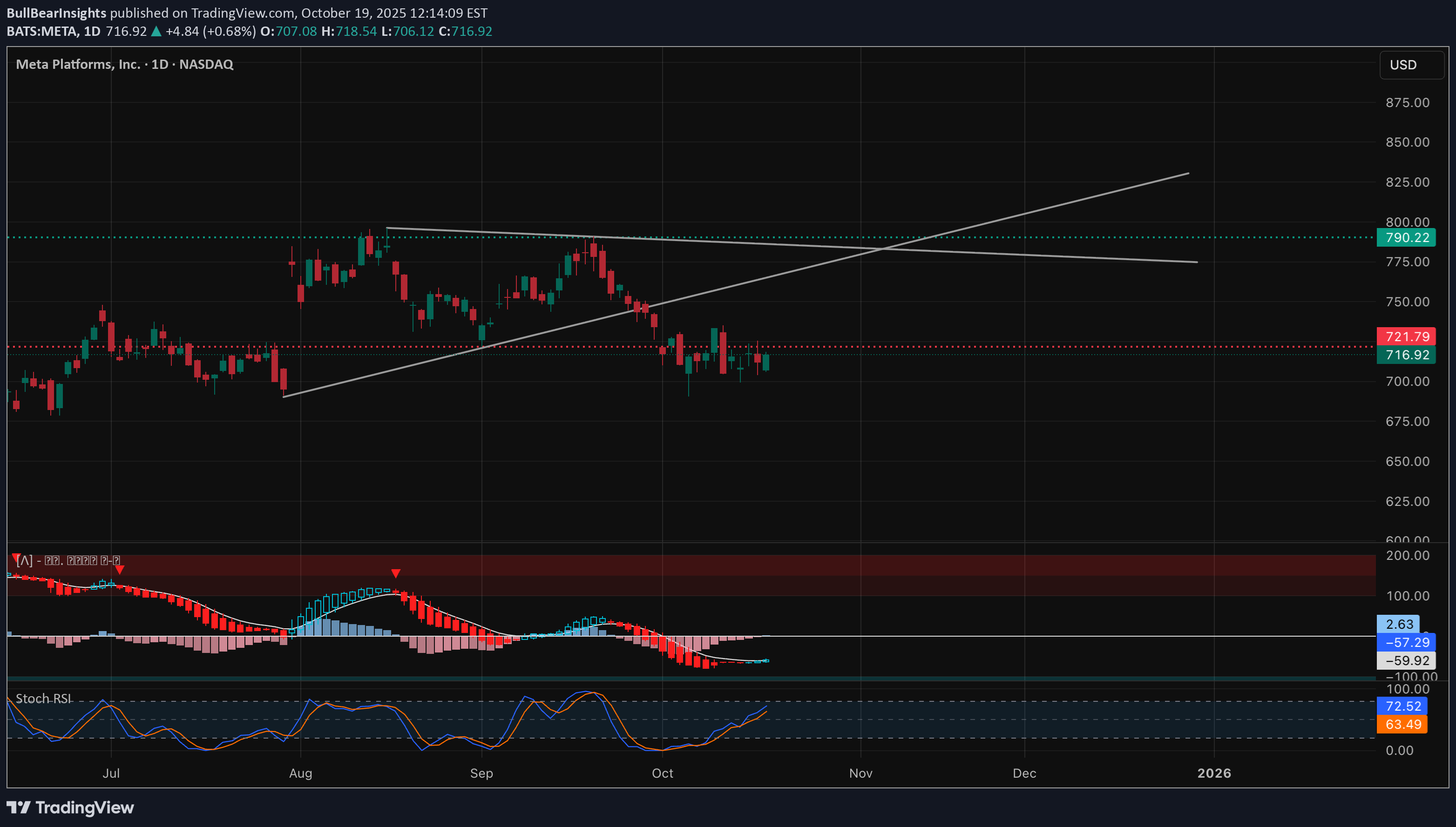Click the green up arrow beside 716.92 in header
Viewport: 1456px width, 827px height.
click(156, 32)
